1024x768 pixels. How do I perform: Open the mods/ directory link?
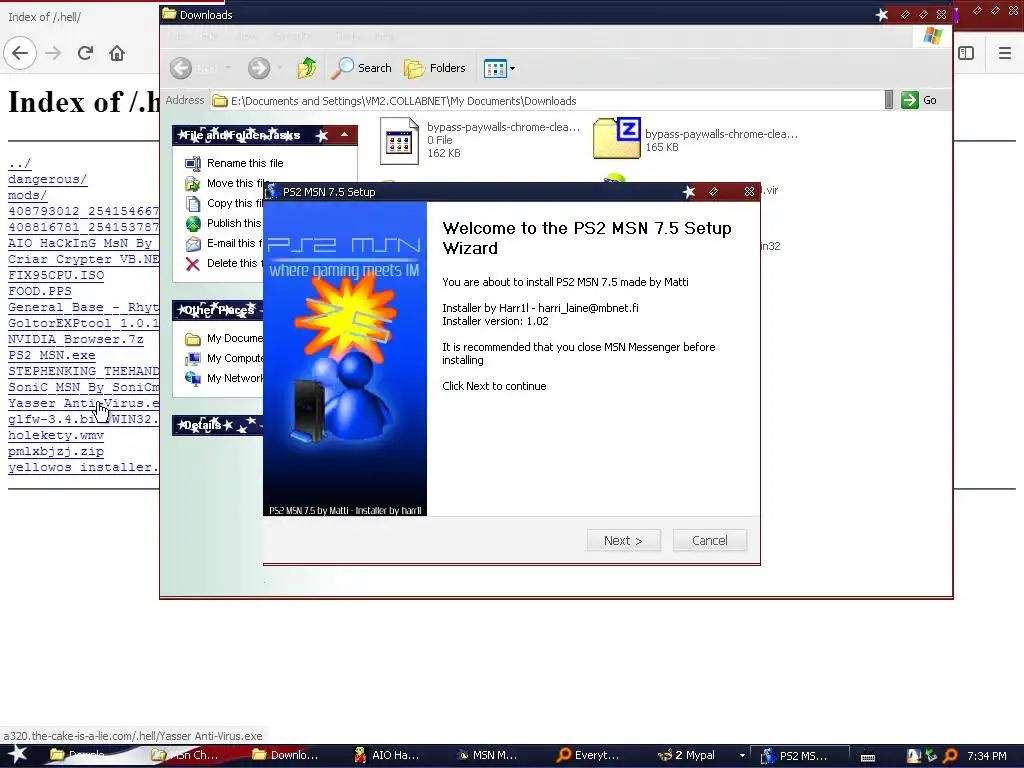pos(27,195)
